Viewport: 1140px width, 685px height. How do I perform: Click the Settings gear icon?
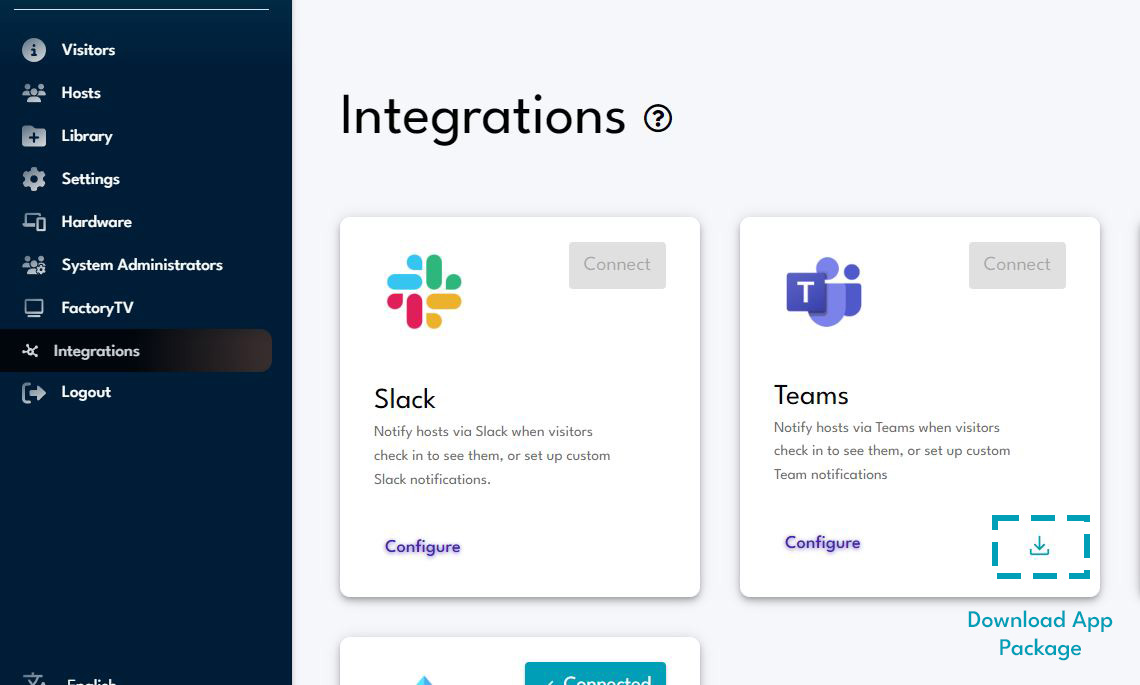[x=34, y=178]
